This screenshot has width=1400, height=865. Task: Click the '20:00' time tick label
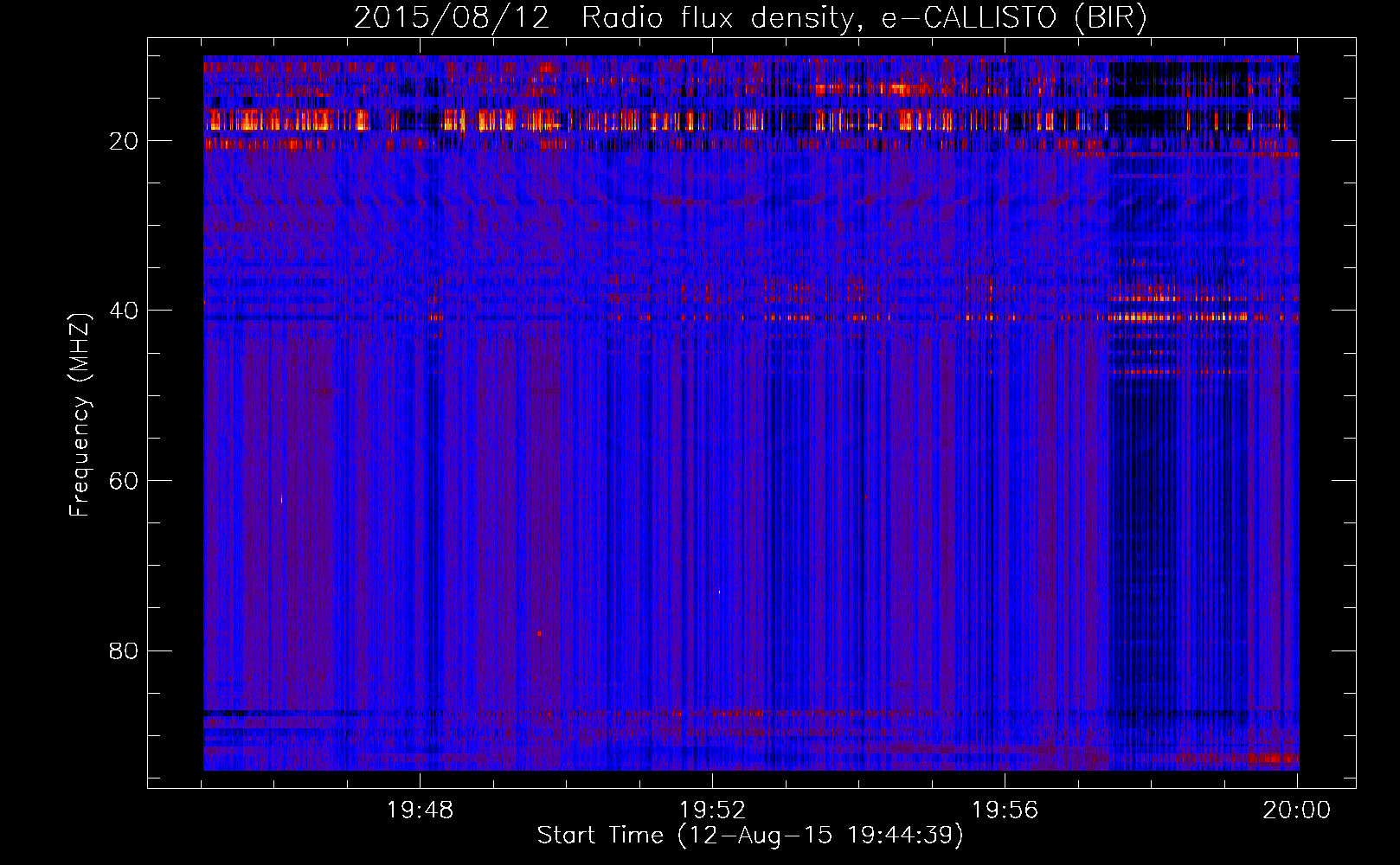tap(1296, 811)
